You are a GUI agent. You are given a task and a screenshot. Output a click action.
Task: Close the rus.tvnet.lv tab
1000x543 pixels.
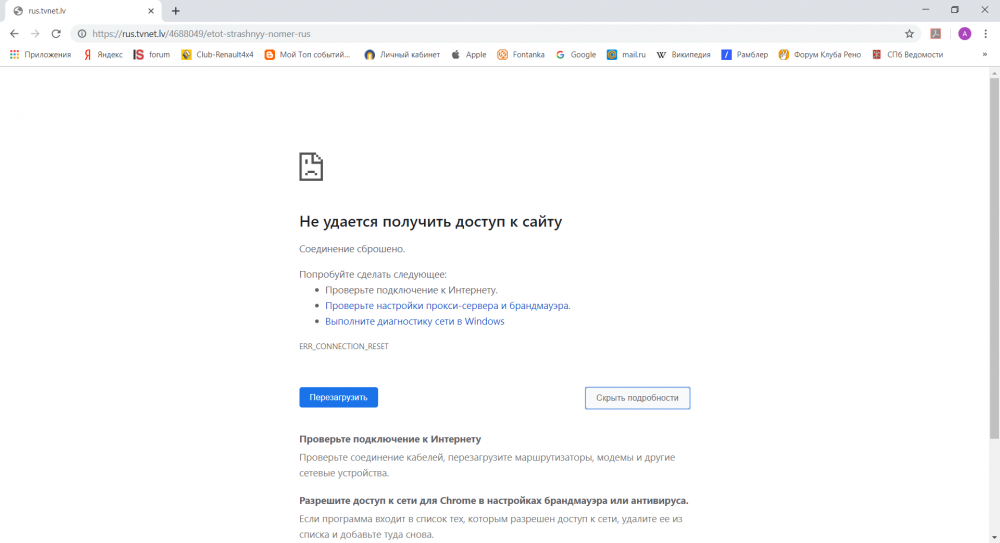[151, 11]
